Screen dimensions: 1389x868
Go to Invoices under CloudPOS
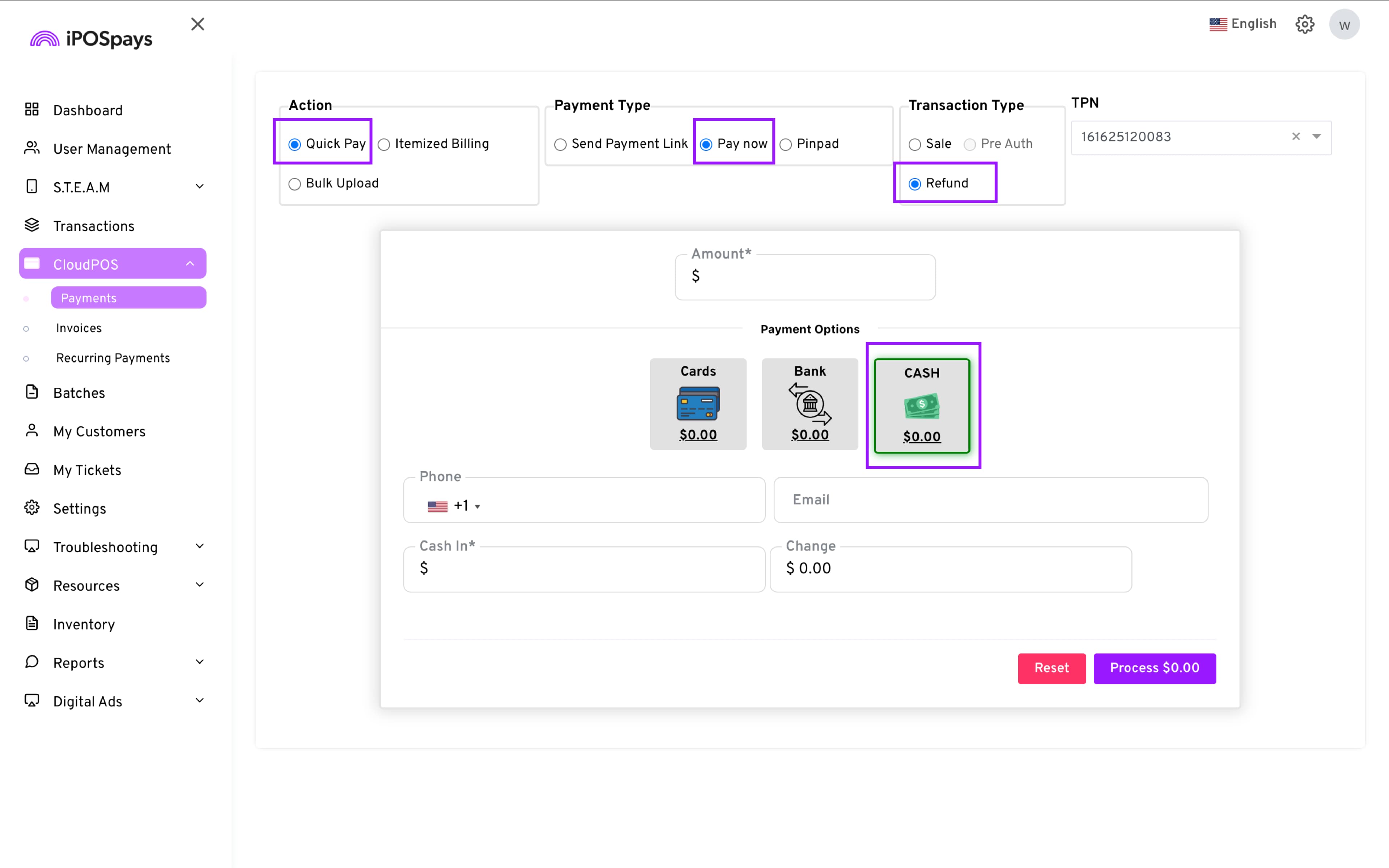pos(78,328)
